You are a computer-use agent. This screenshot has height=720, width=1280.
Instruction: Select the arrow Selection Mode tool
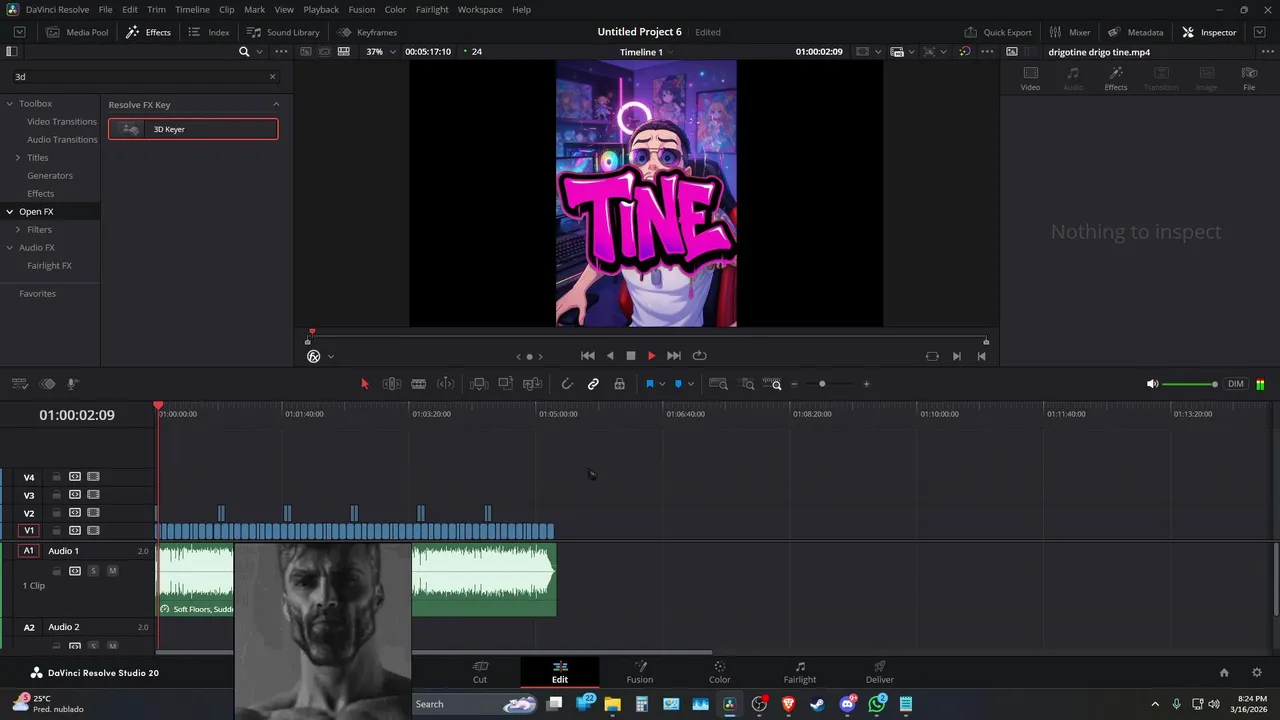[364, 384]
